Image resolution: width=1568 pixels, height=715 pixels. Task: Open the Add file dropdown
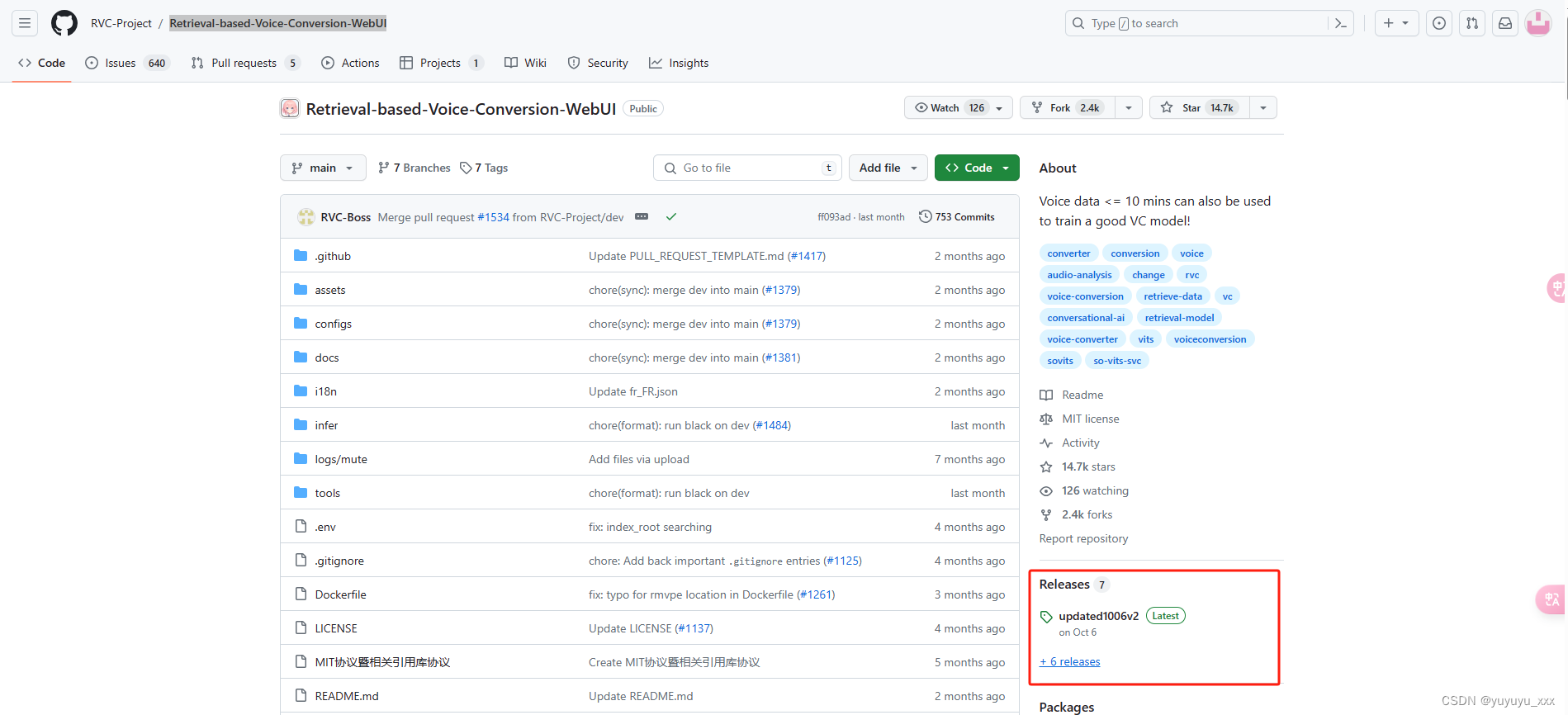[888, 168]
